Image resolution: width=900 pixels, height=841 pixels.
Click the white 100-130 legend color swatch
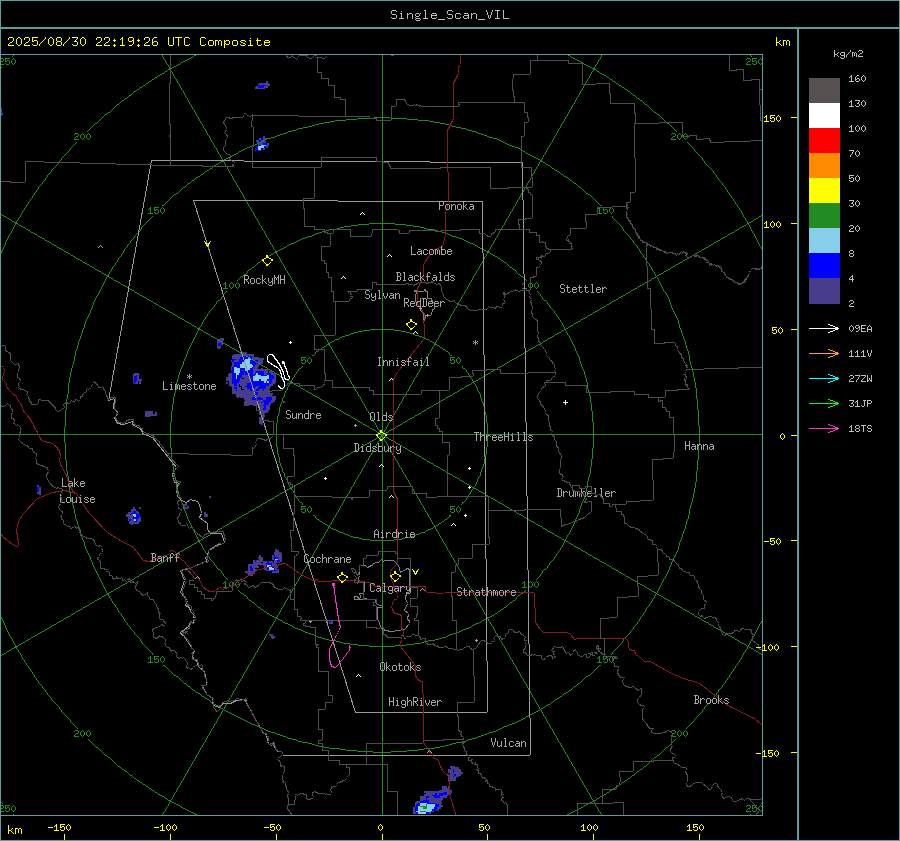coord(824,116)
